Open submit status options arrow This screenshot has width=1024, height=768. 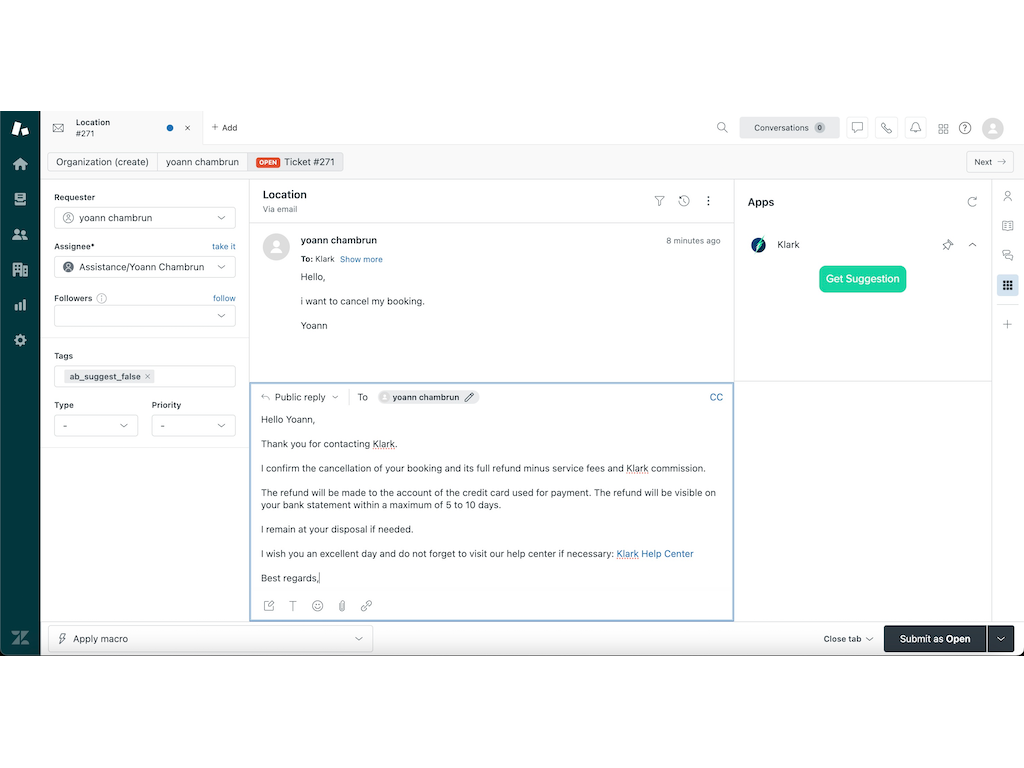tap(1001, 639)
